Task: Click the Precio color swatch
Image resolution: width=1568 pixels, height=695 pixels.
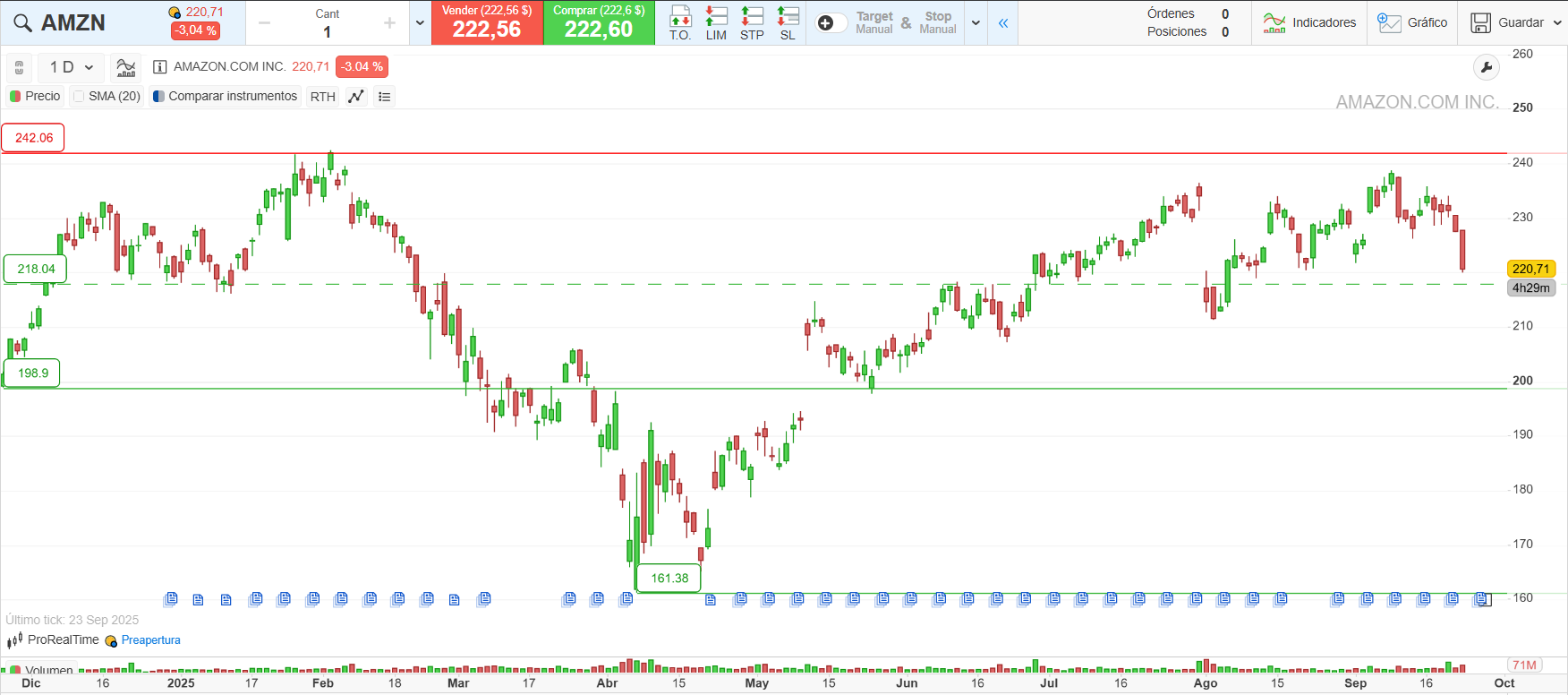Action: pyautogui.click(x=15, y=97)
